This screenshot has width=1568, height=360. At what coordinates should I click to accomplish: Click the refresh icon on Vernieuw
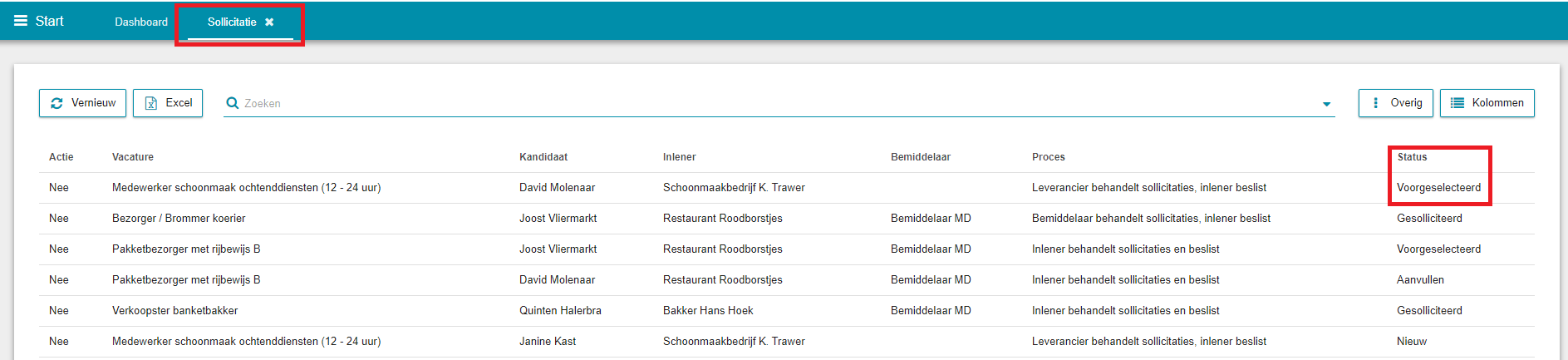point(57,103)
